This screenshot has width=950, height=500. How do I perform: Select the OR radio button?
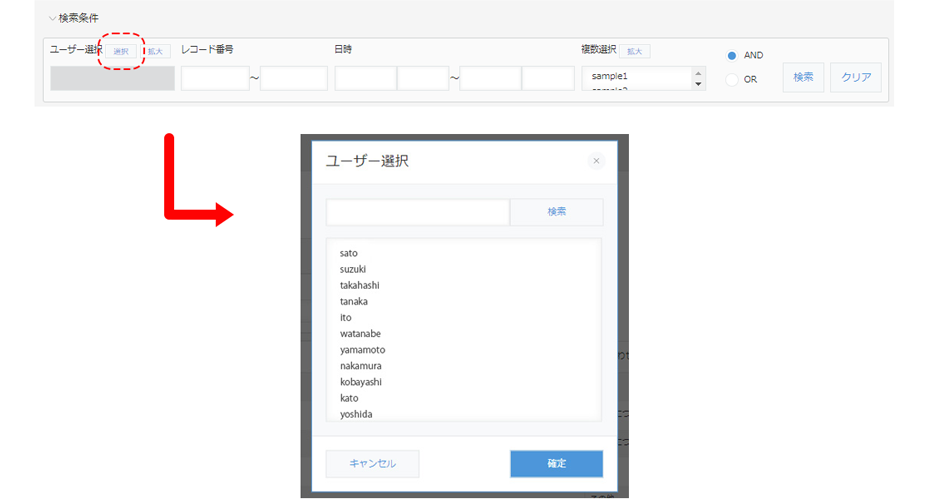point(732,79)
